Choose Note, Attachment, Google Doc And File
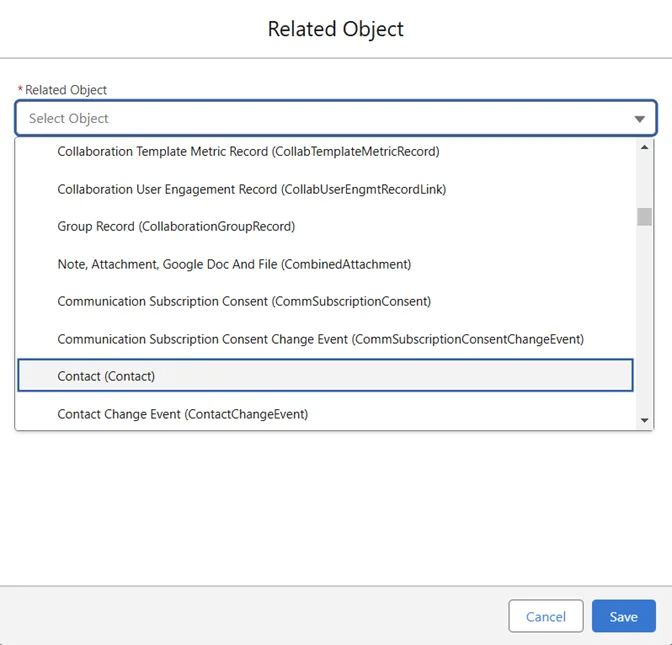Viewport: 672px width, 645px height. tap(234, 264)
